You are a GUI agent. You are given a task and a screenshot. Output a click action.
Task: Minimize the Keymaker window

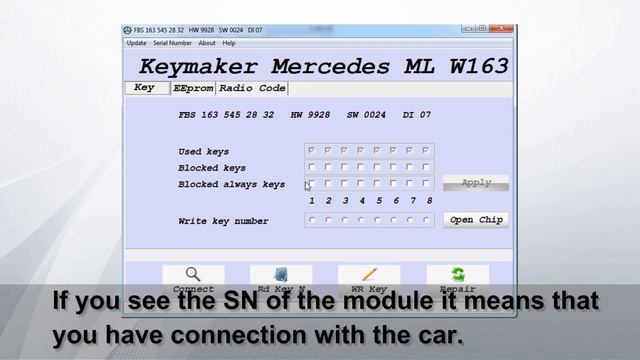(x=469, y=28)
